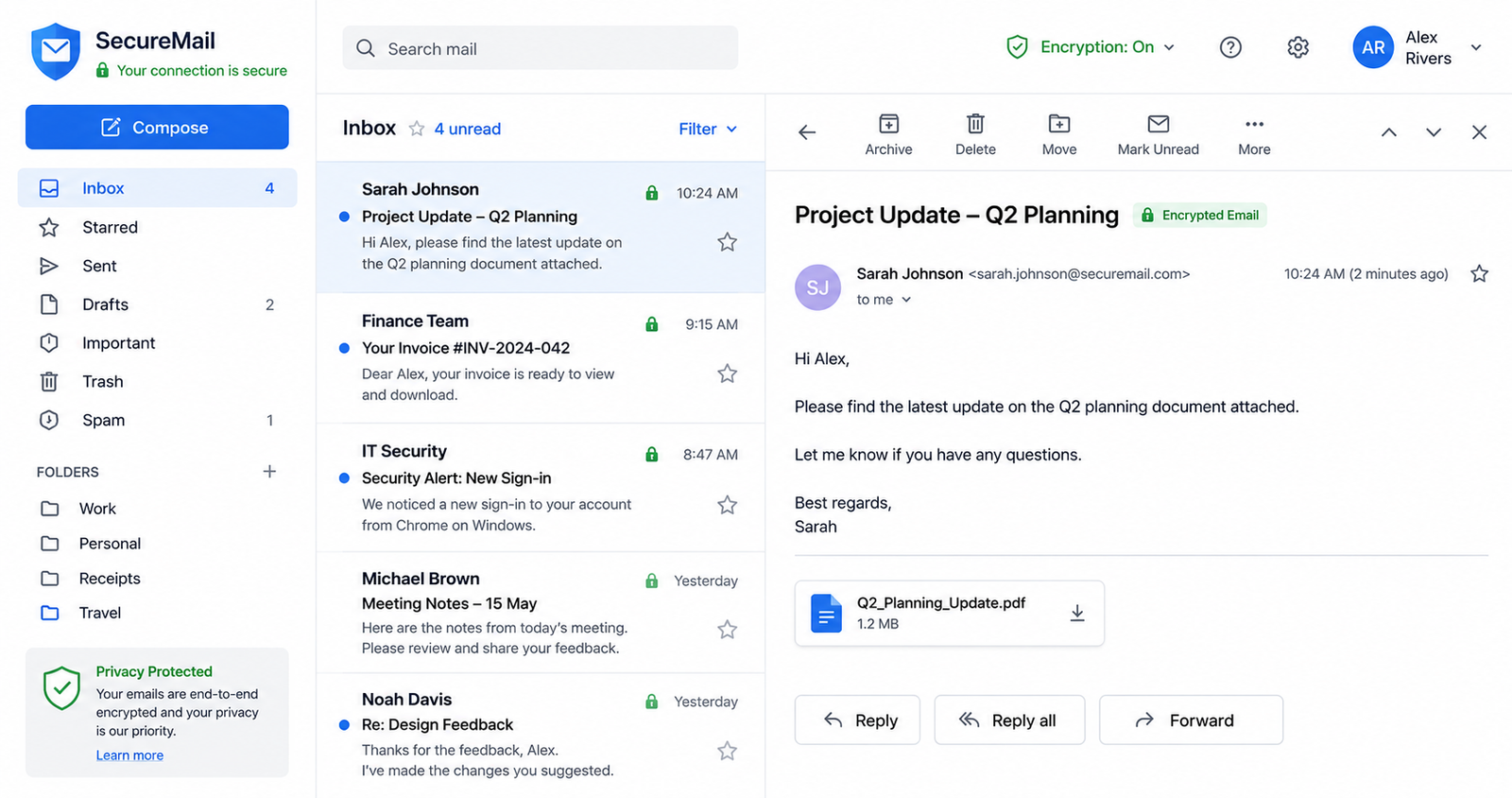Open the Travel folder
This screenshot has width=1512, height=798.
158,613
